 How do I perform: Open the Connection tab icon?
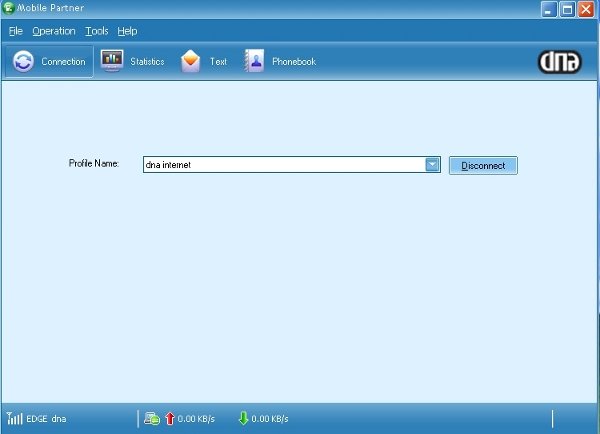point(23,61)
